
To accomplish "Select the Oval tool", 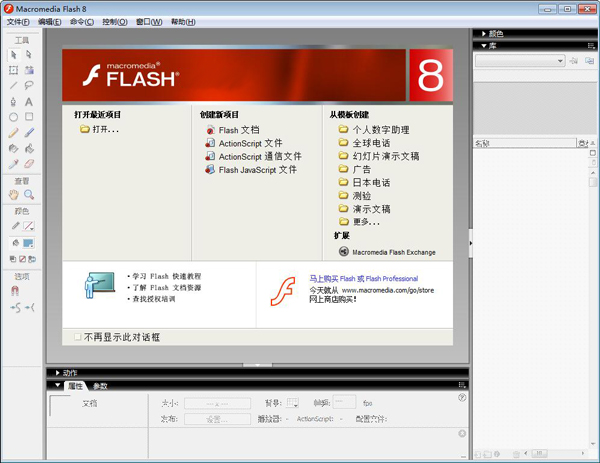I will [x=13, y=117].
